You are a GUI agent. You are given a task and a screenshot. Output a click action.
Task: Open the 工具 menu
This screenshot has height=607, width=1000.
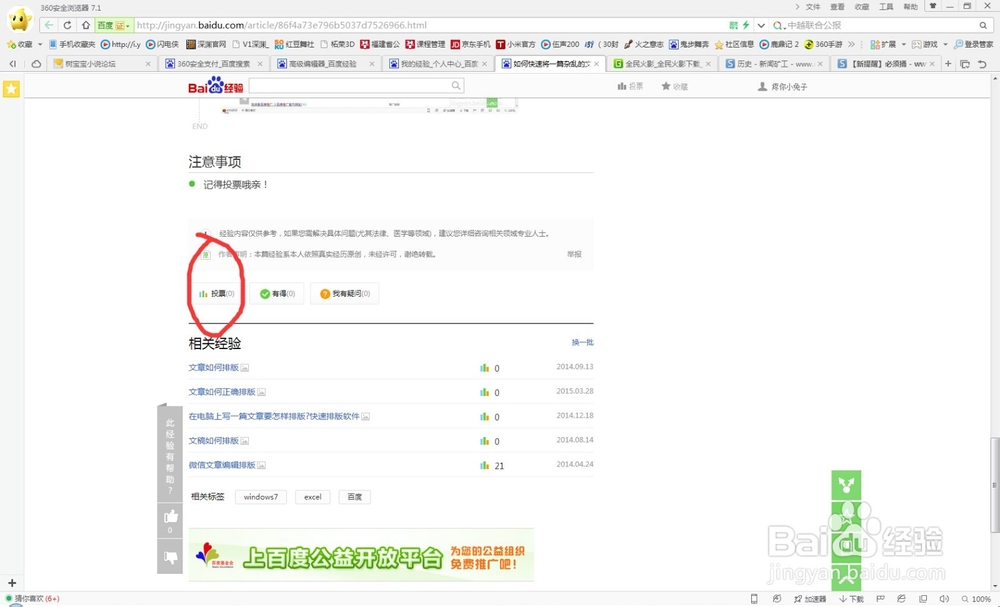tap(884, 6)
